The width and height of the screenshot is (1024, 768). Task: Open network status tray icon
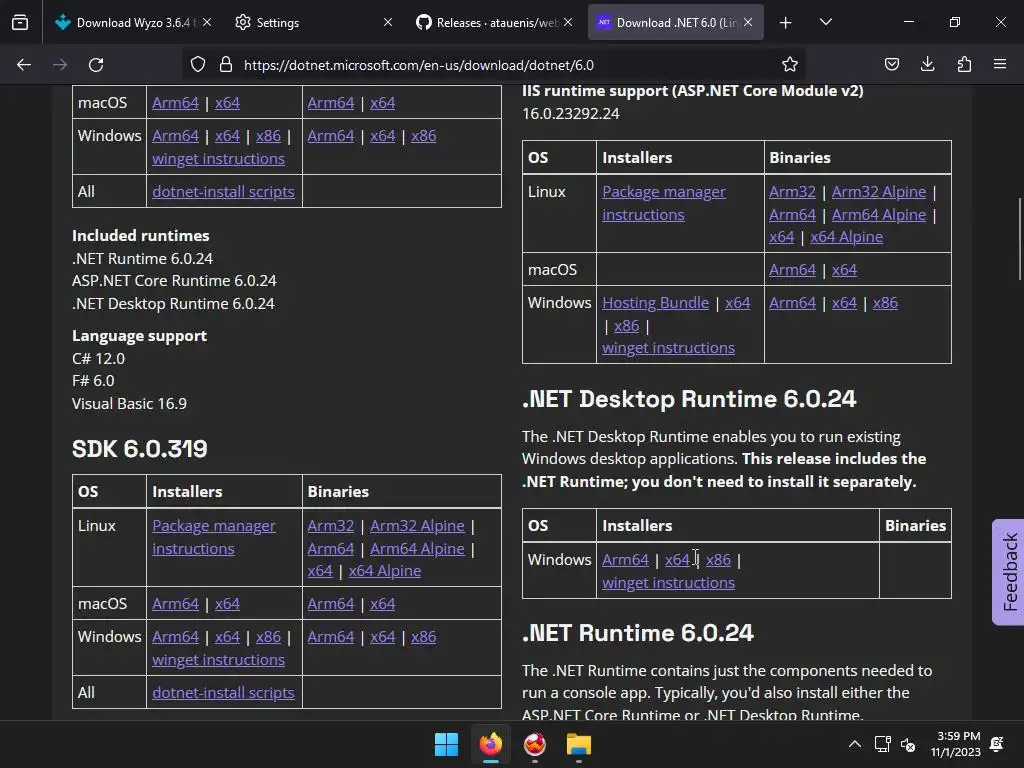pyautogui.click(x=882, y=744)
